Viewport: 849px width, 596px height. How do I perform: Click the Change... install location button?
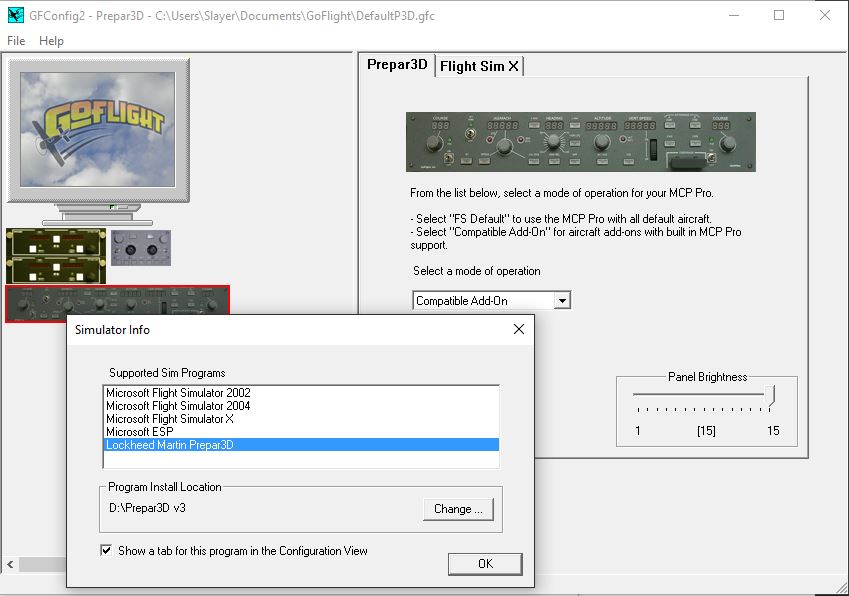click(x=458, y=509)
